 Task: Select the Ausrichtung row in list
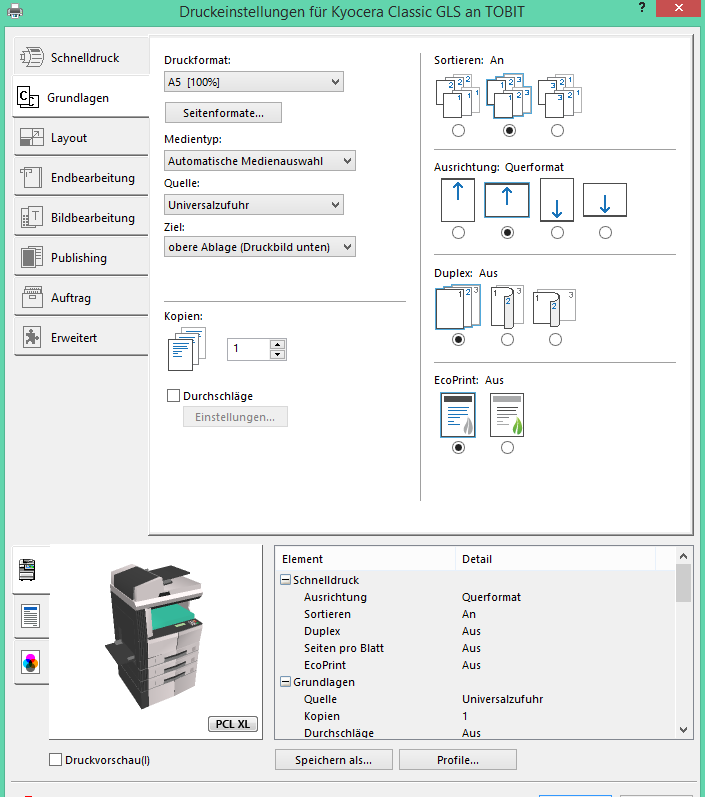coord(475,597)
